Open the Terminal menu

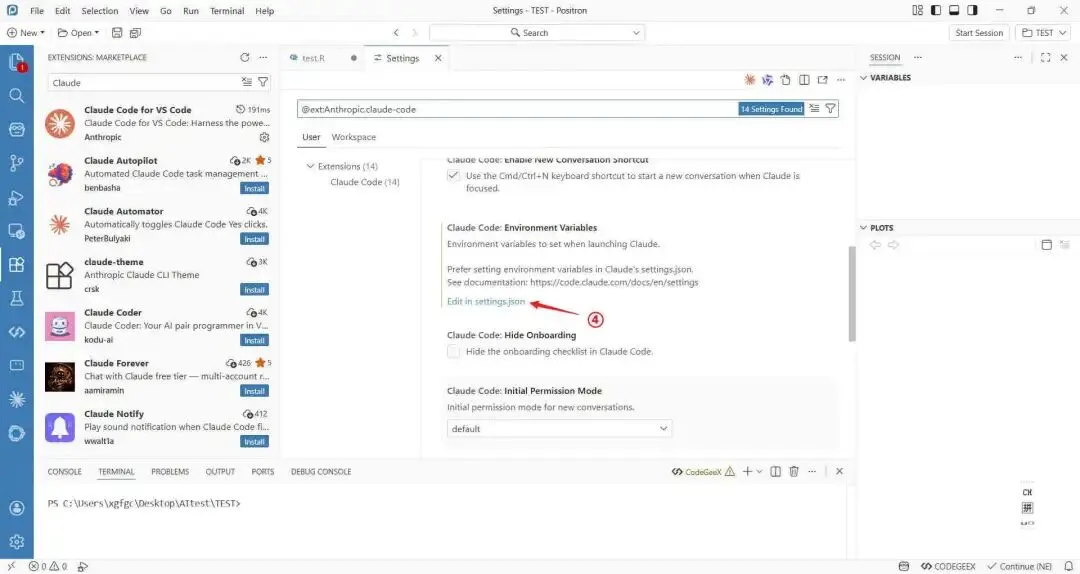tap(227, 10)
